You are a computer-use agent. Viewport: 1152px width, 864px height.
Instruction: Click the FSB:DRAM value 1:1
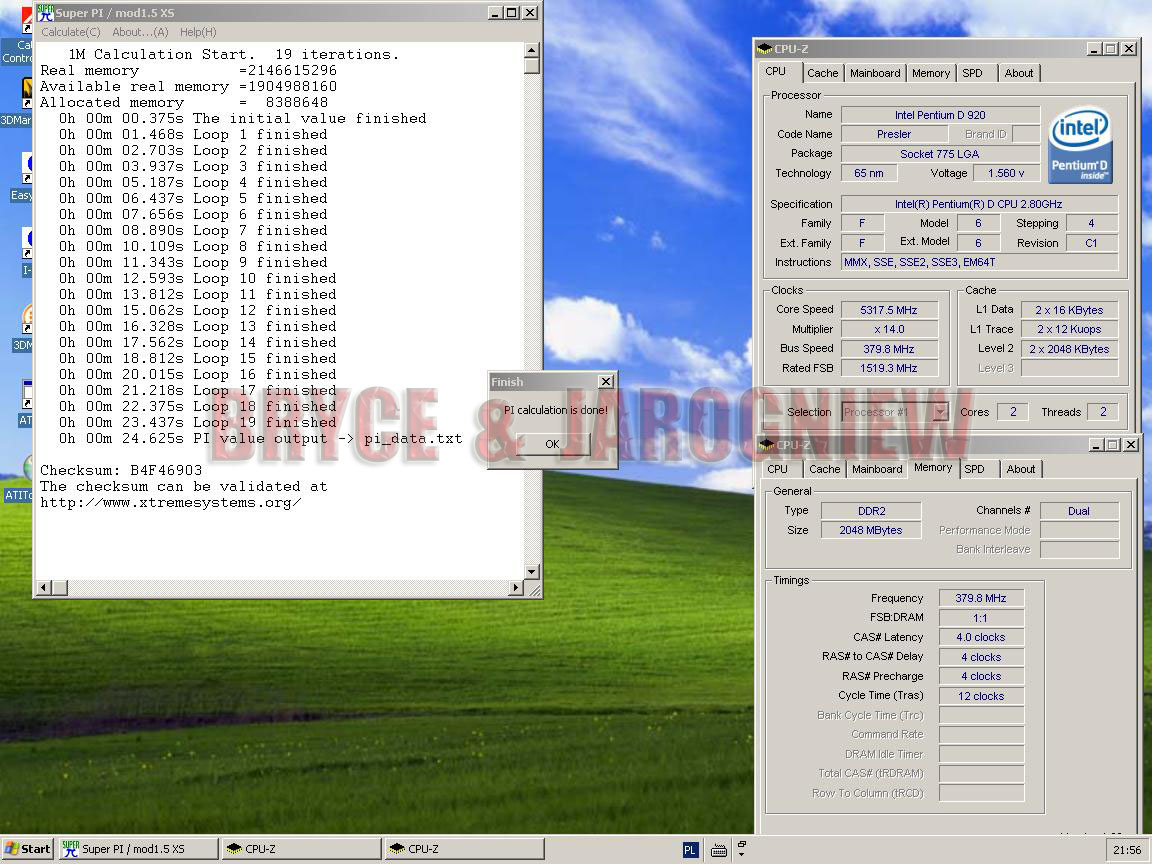click(x=981, y=618)
